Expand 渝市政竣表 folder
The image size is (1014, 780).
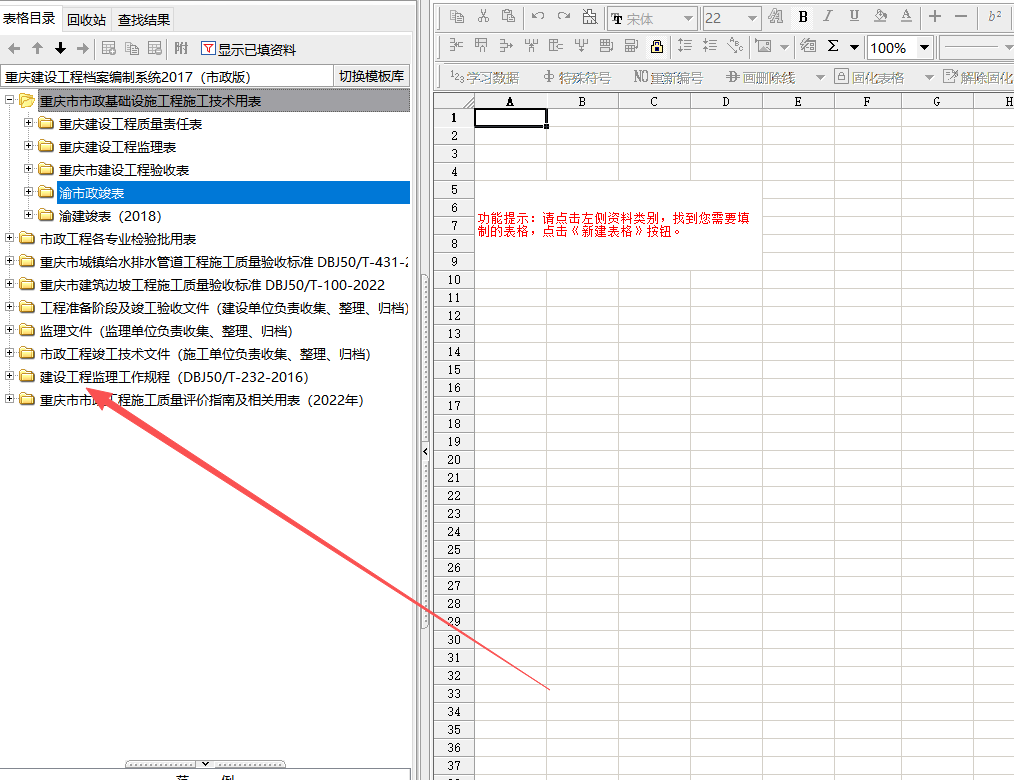pyautogui.click(x=28, y=191)
